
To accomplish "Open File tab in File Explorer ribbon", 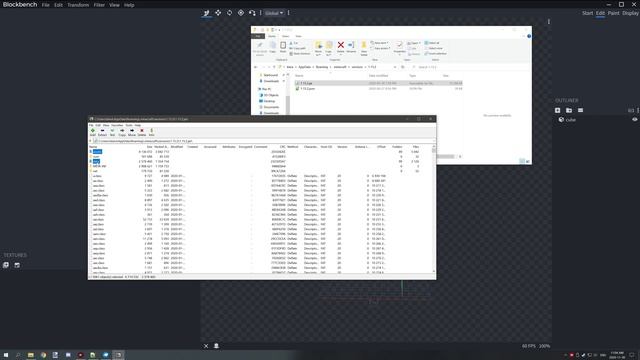I will [x=258, y=36].
